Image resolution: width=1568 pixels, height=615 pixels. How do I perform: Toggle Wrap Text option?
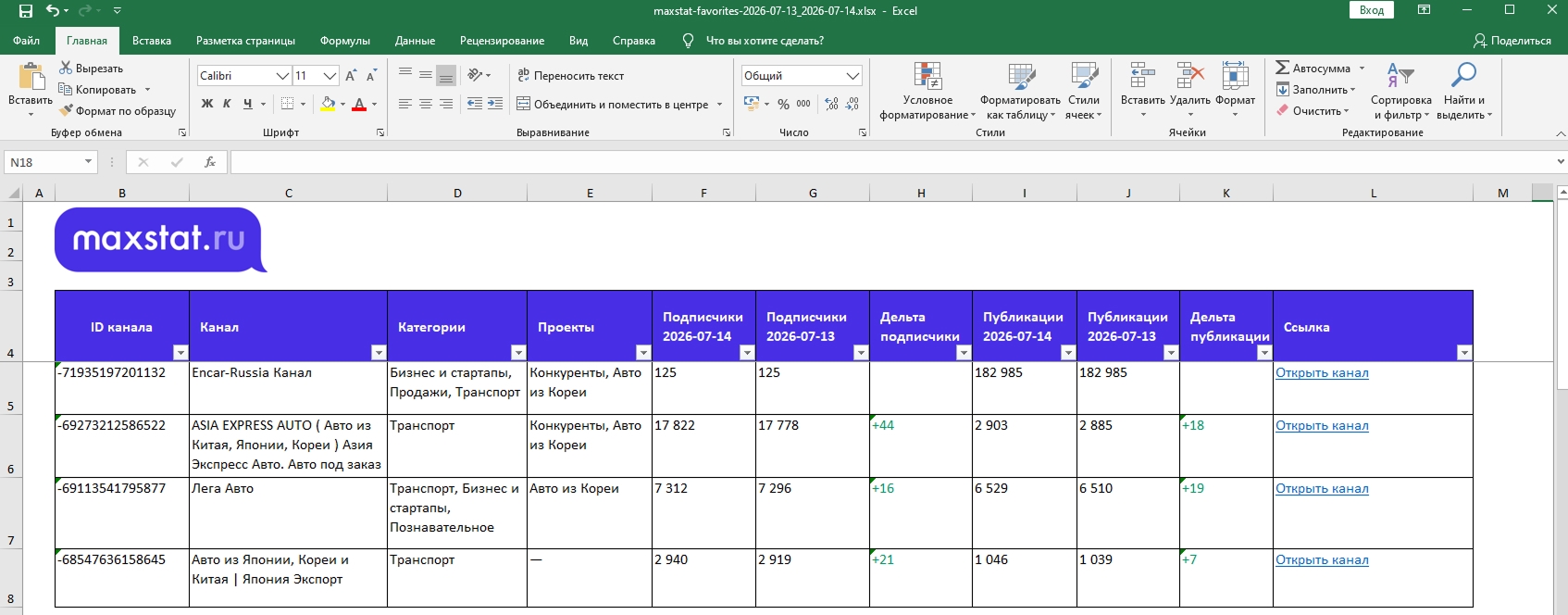click(x=570, y=76)
